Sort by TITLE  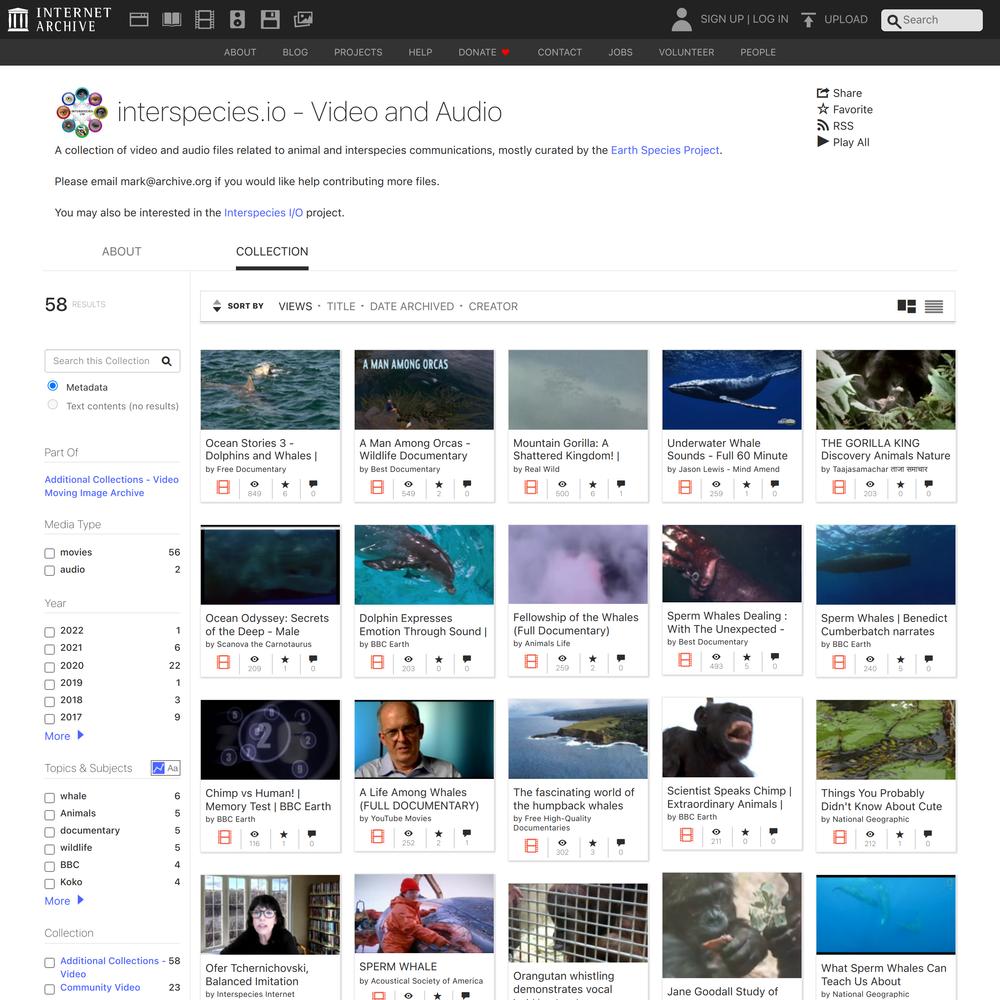341,306
